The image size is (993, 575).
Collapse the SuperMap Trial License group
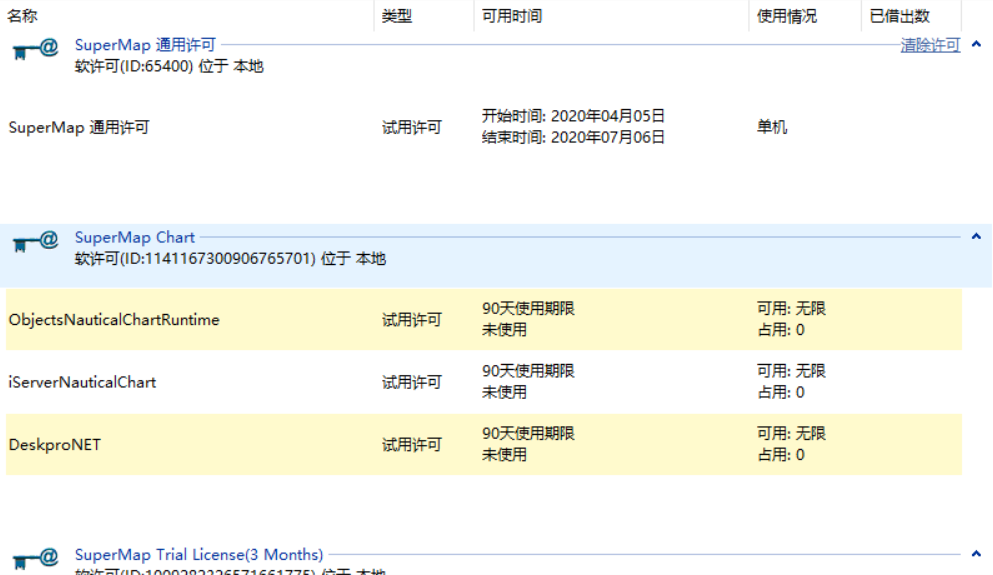click(976, 553)
